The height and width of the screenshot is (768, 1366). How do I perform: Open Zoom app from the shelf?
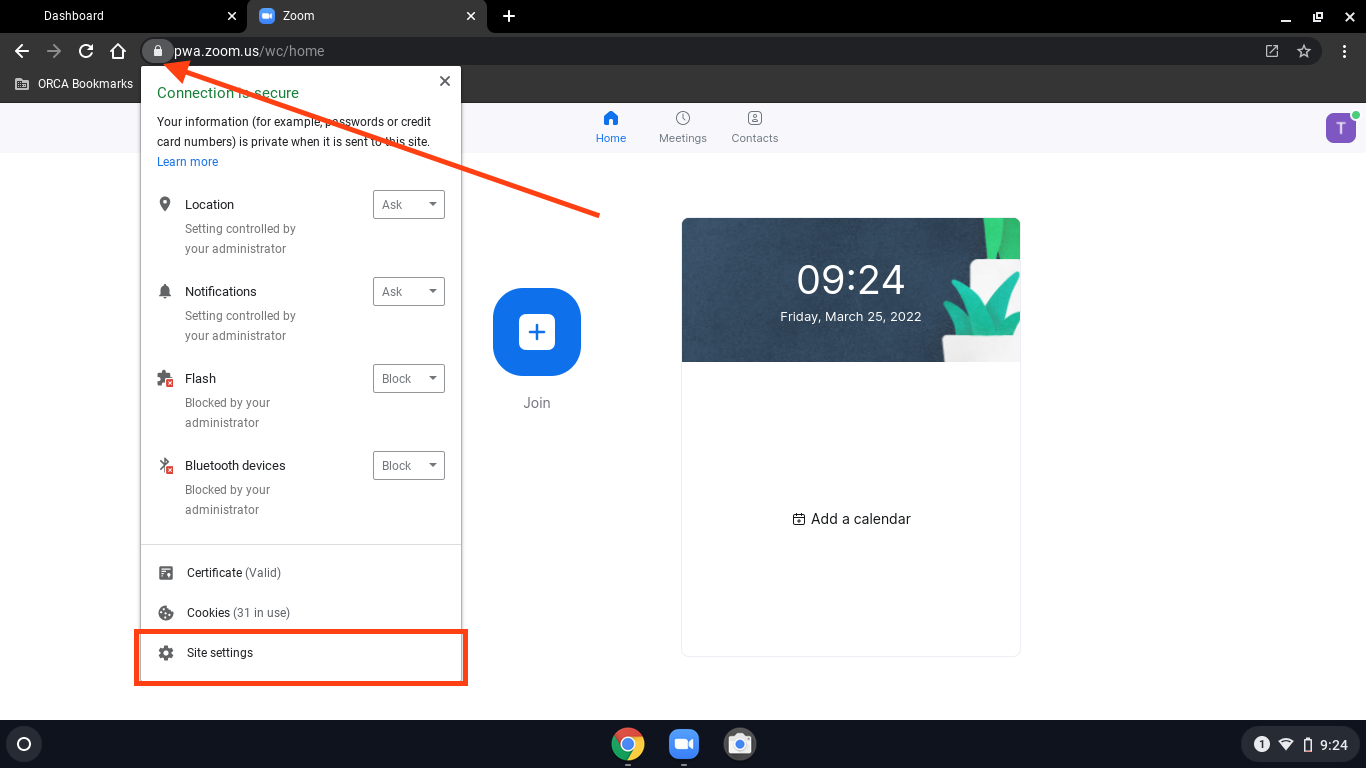684,744
